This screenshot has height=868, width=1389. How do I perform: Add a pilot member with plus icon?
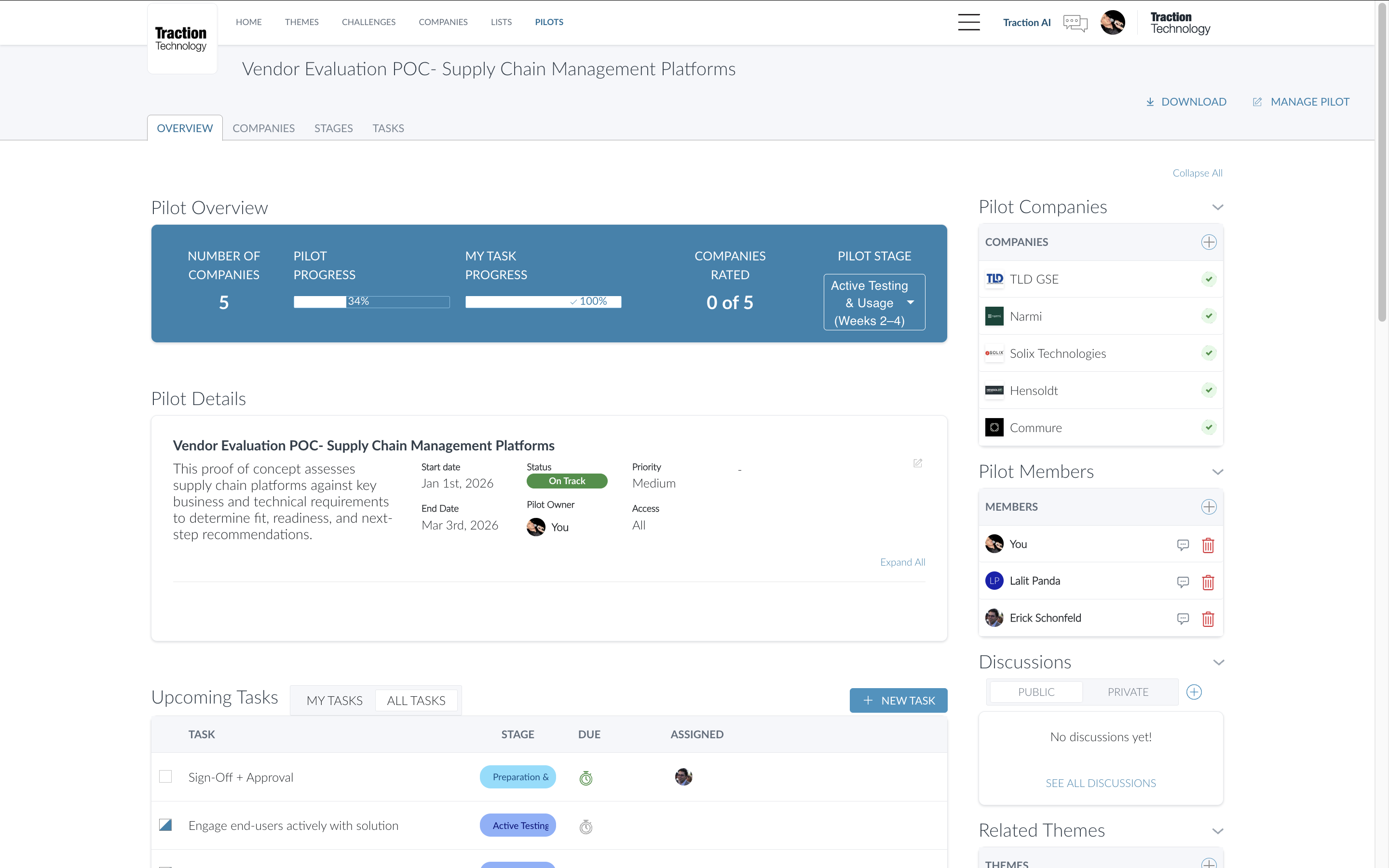(x=1208, y=507)
